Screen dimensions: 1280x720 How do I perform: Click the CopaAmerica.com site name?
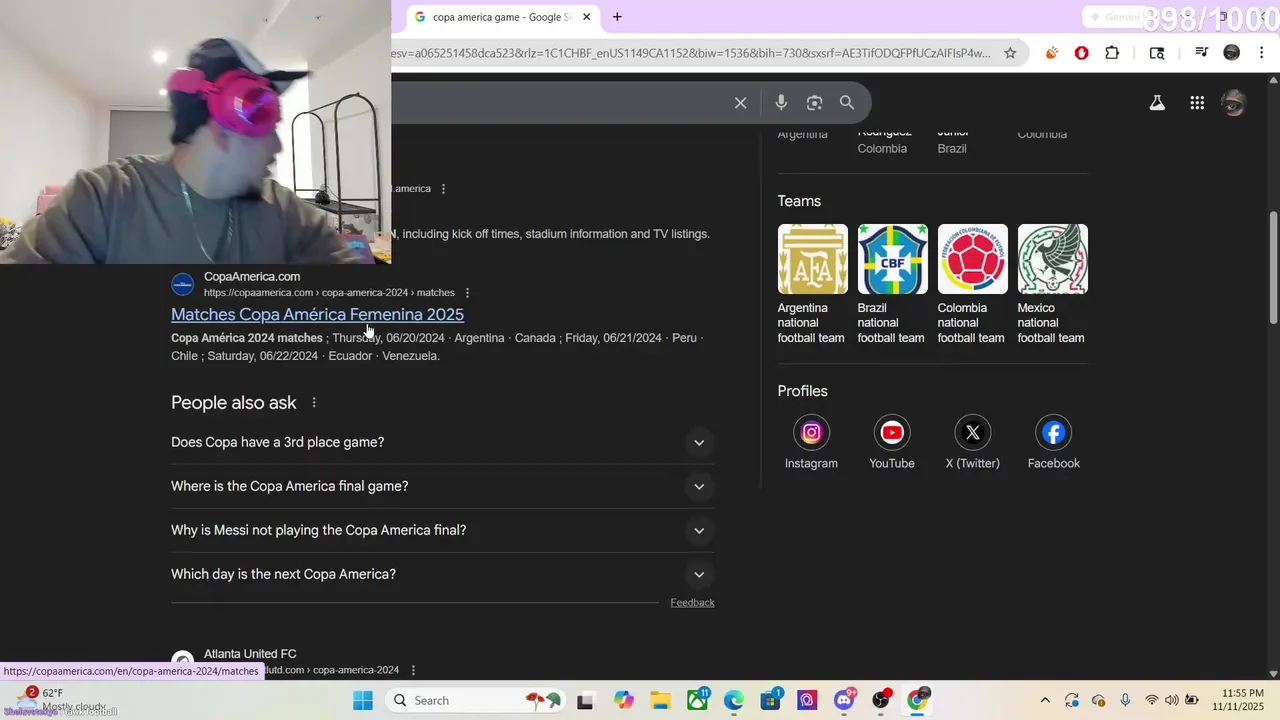pyautogui.click(x=252, y=277)
